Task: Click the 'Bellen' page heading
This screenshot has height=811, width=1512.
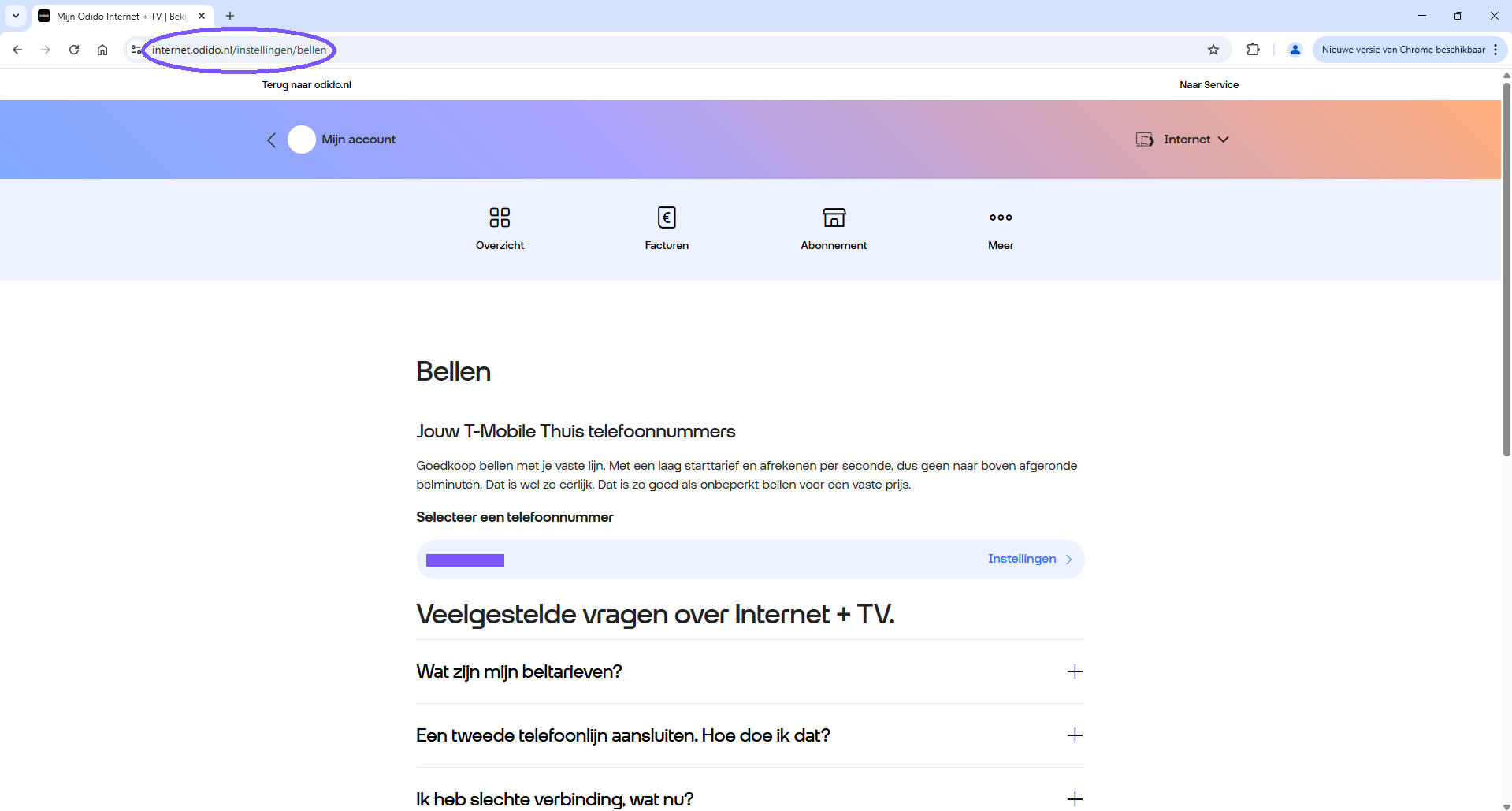Action: pyautogui.click(x=453, y=371)
